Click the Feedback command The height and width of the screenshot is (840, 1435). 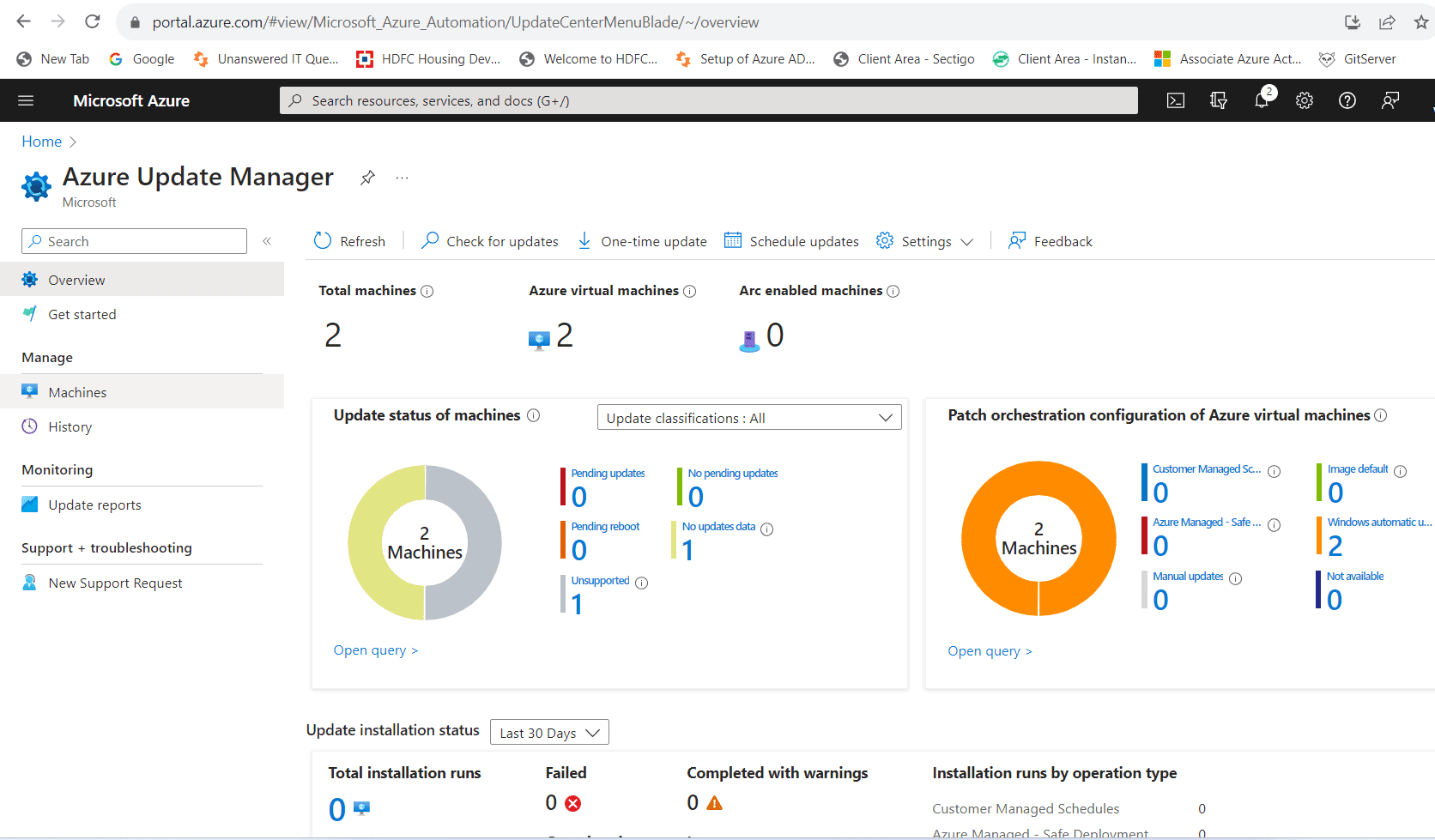pos(1051,241)
